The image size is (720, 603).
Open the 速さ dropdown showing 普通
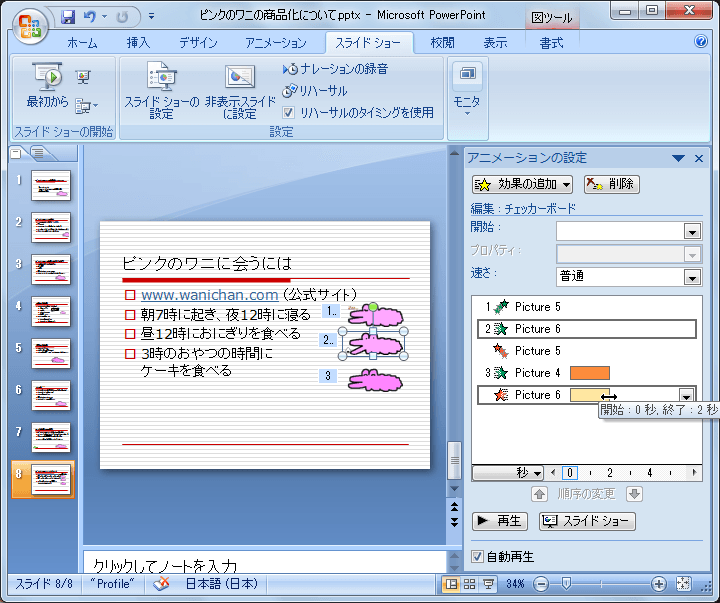coord(692,277)
